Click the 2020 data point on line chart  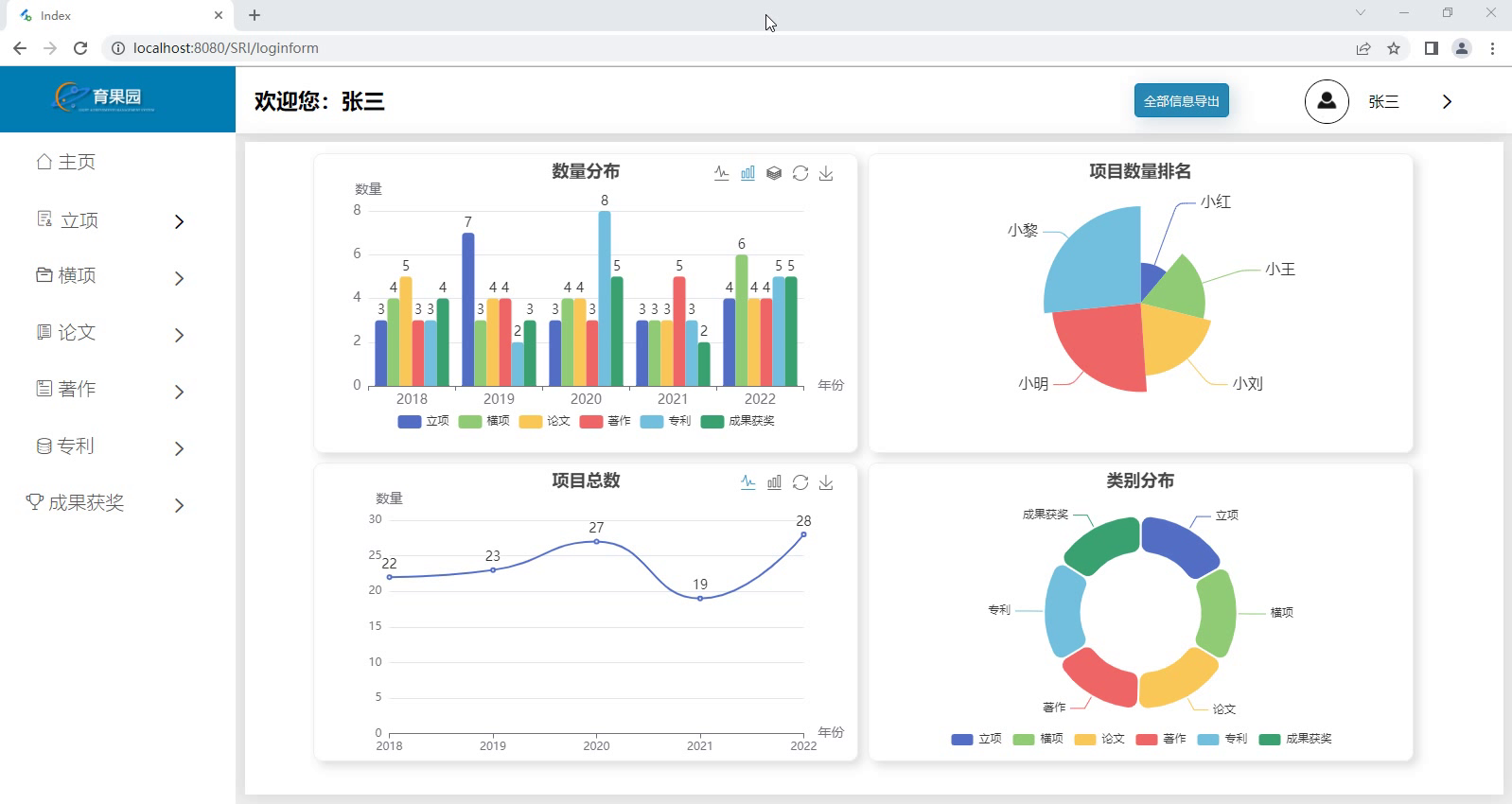pyautogui.click(x=596, y=541)
